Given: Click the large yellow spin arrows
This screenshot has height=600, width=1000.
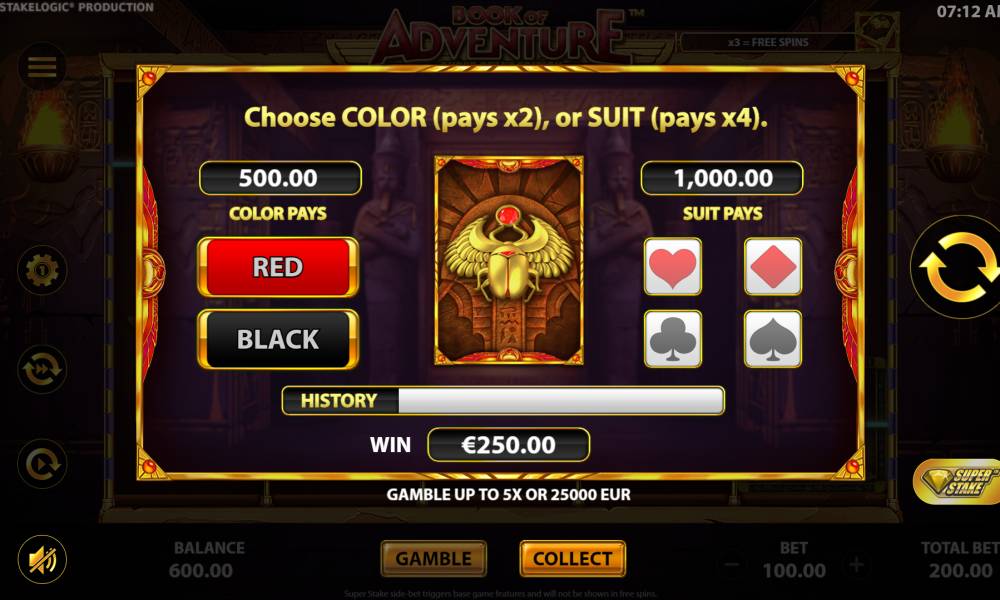Looking at the screenshot, I should (x=957, y=267).
